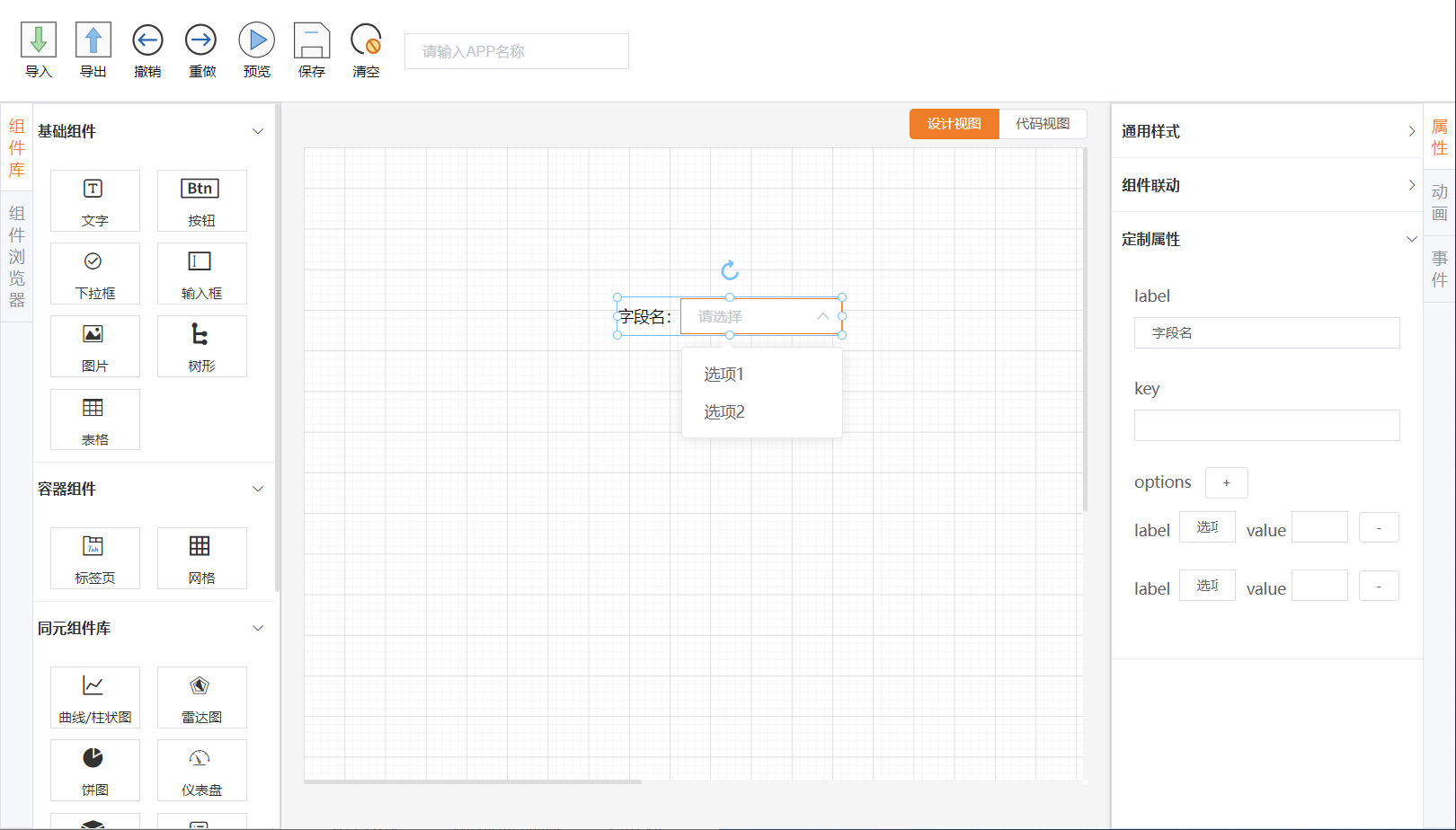This screenshot has height=830, width=1456.
Task: Select the 按钮 Btn component
Action: point(201,201)
